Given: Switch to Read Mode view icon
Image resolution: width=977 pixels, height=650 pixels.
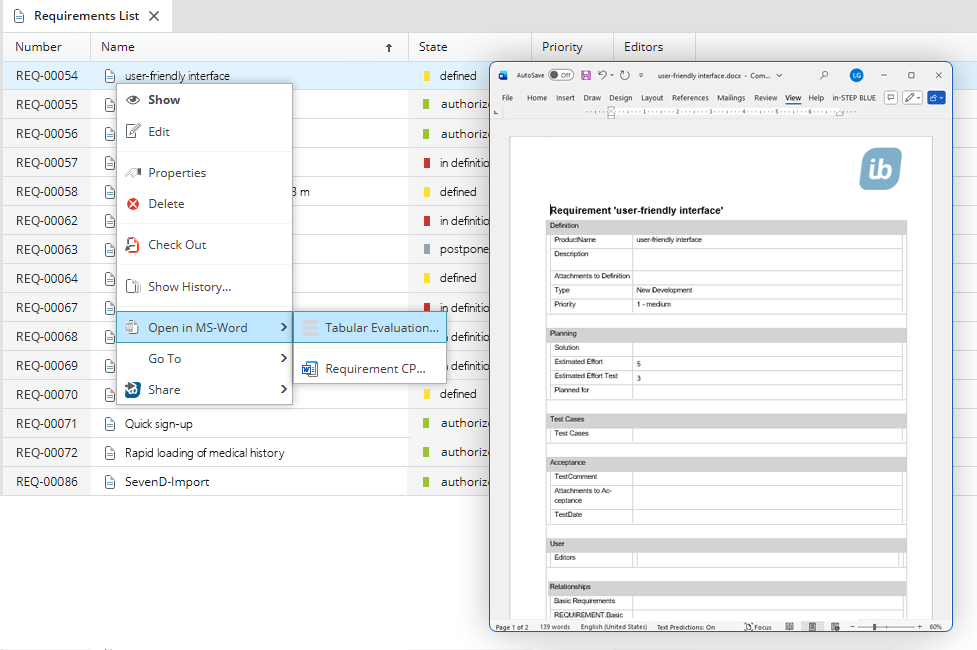Looking at the screenshot, I should (x=790, y=627).
